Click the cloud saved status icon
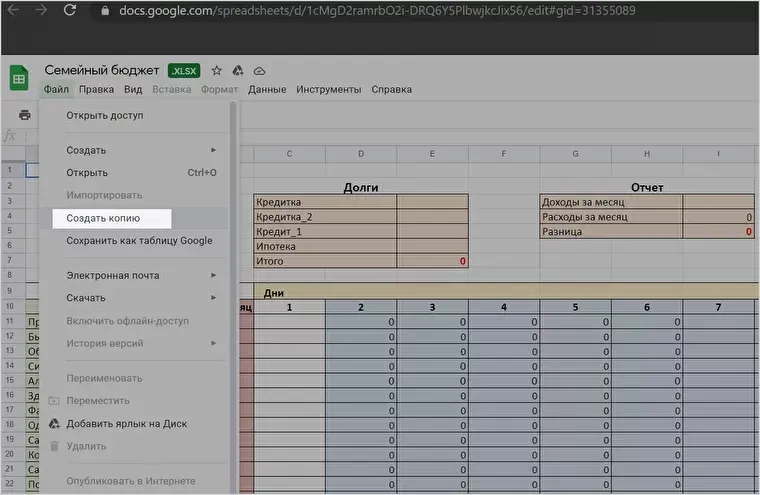The height and width of the screenshot is (495, 760). (x=259, y=71)
